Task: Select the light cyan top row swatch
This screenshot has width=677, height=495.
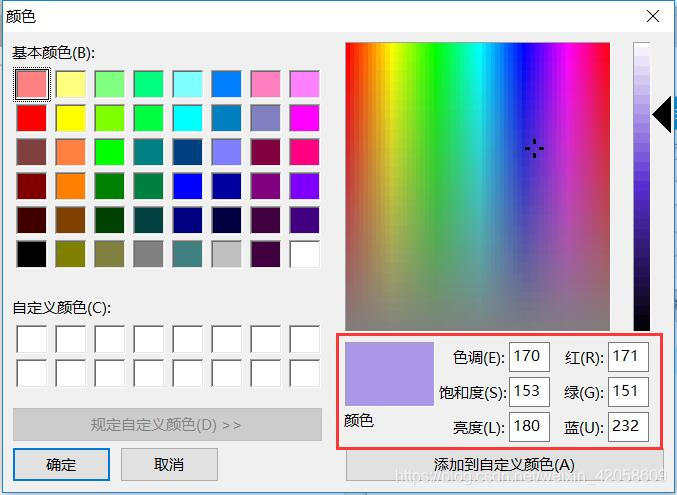Action: pyautogui.click(x=187, y=84)
